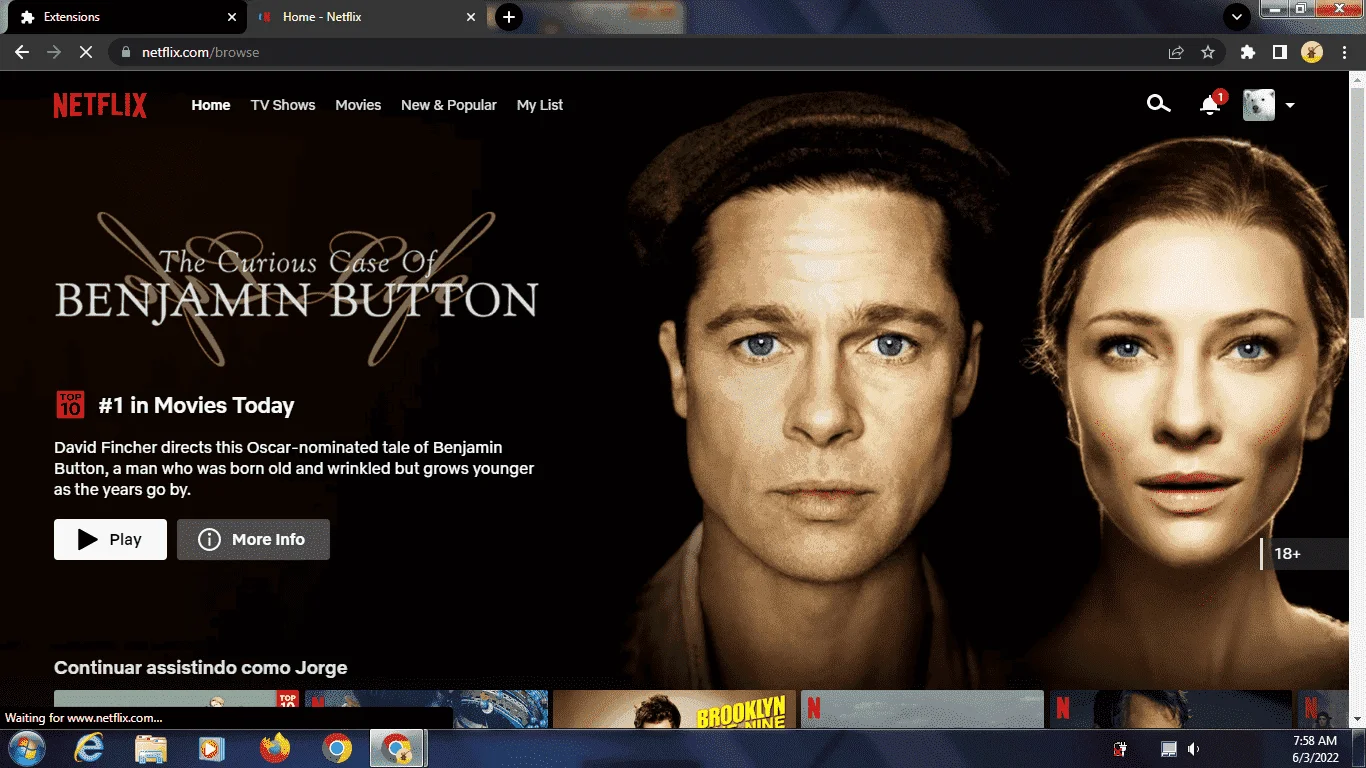Click 'Continuar assistindo como Jorge' heading
1366x768 pixels.
[x=200, y=668]
